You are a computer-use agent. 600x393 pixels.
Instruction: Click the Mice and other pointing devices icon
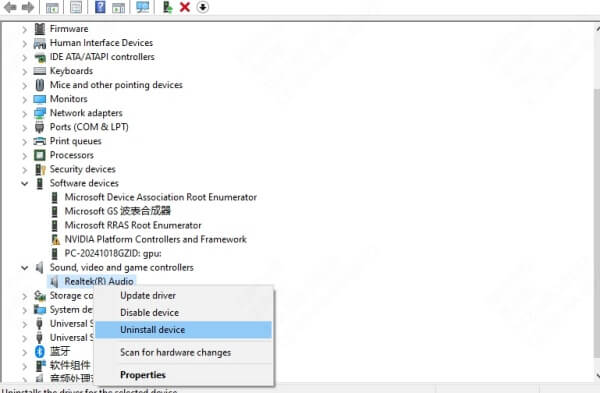40,85
